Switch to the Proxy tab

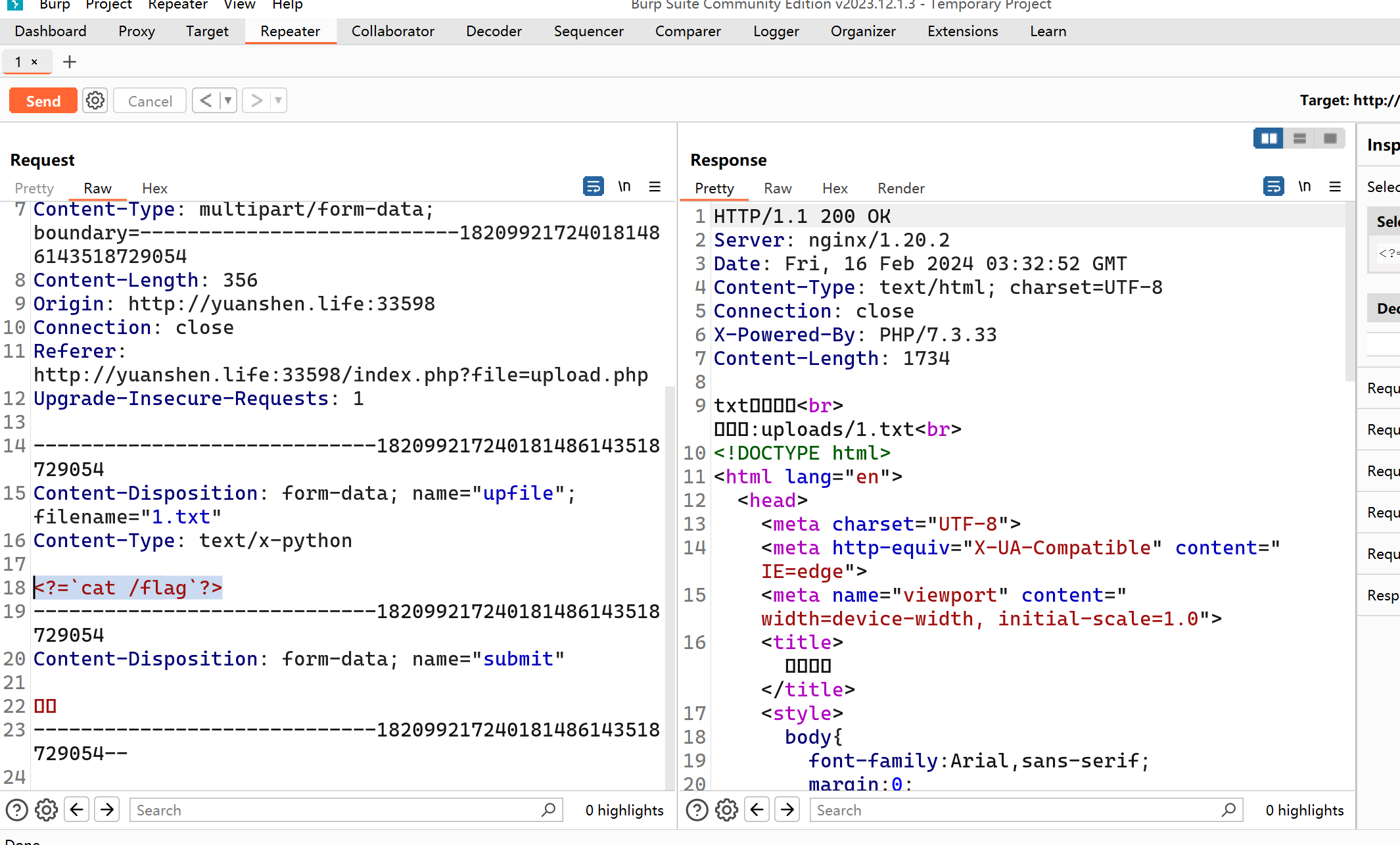(x=137, y=31)
